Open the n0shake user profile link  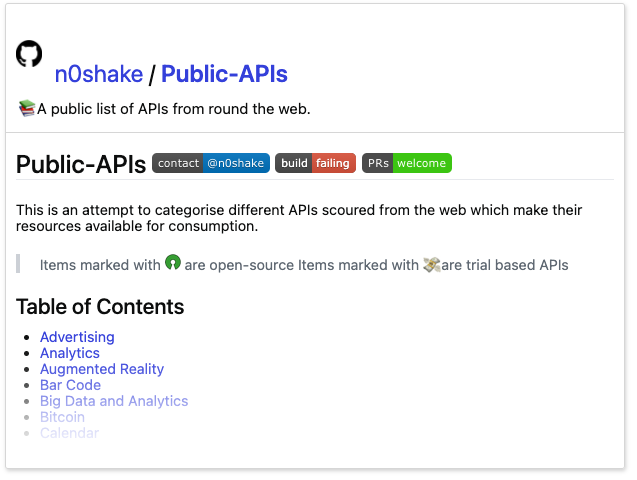(x=99, y=74)
